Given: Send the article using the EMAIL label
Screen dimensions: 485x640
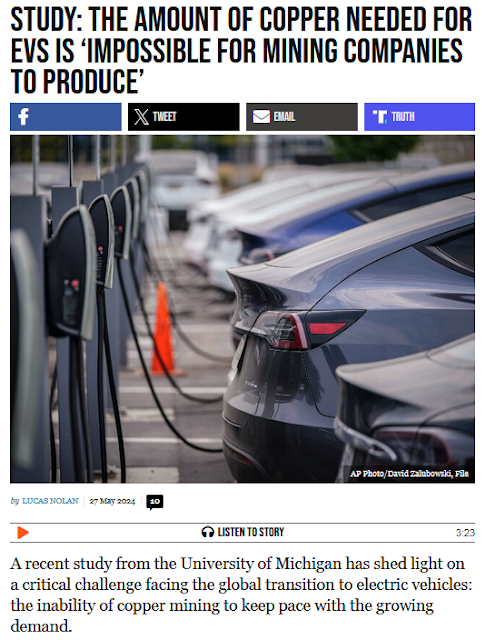Looking at the screenshot, I should click(284, 117).
